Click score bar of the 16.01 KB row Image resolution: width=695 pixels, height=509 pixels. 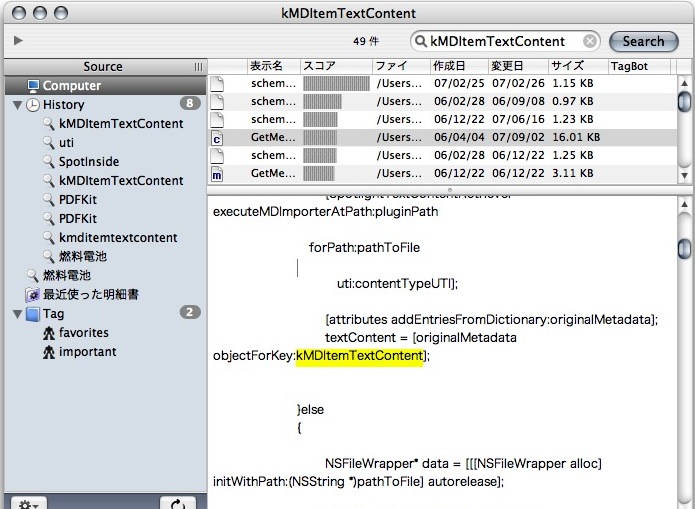[320, 137]
